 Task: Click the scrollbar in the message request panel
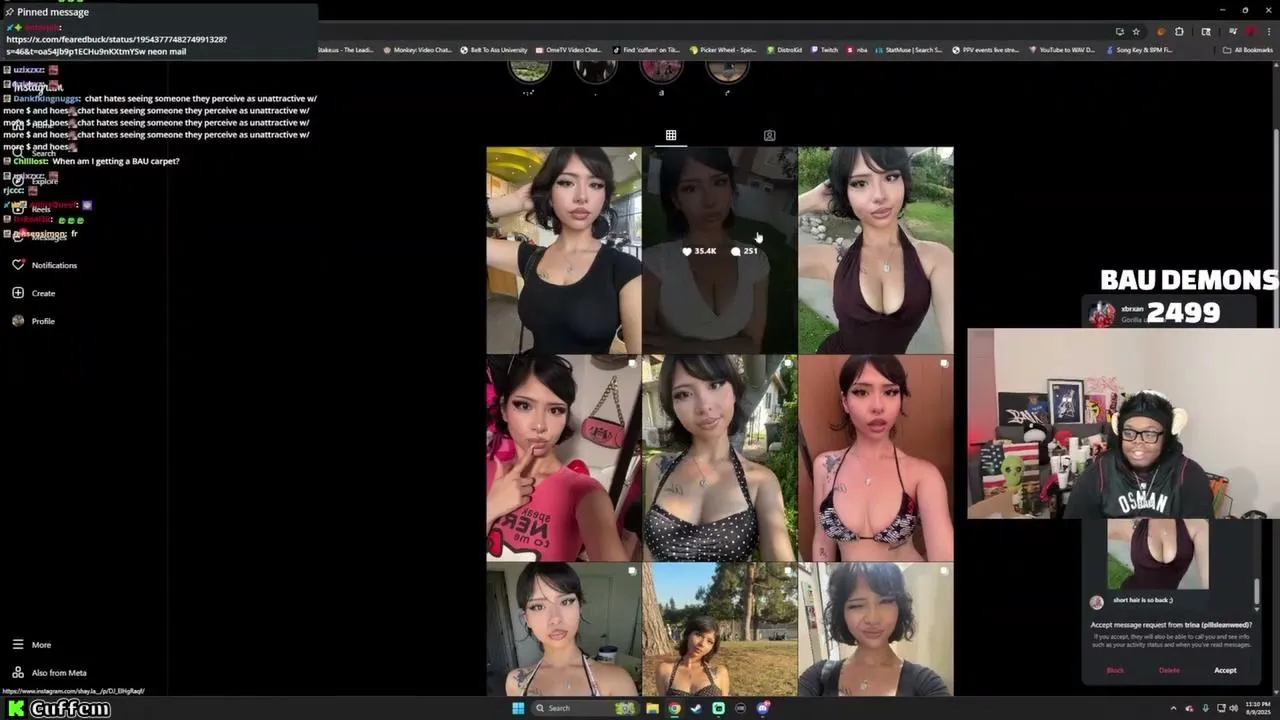(1257, 590)
